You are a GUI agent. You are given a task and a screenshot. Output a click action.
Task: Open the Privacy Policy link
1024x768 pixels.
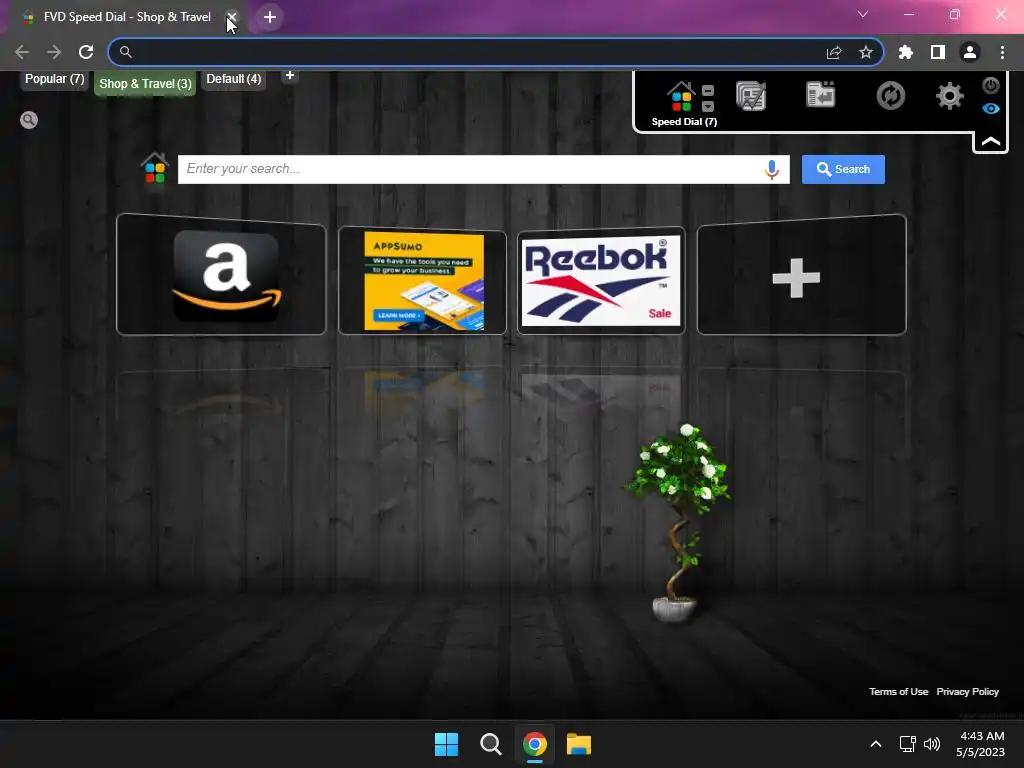coord(967,692)
